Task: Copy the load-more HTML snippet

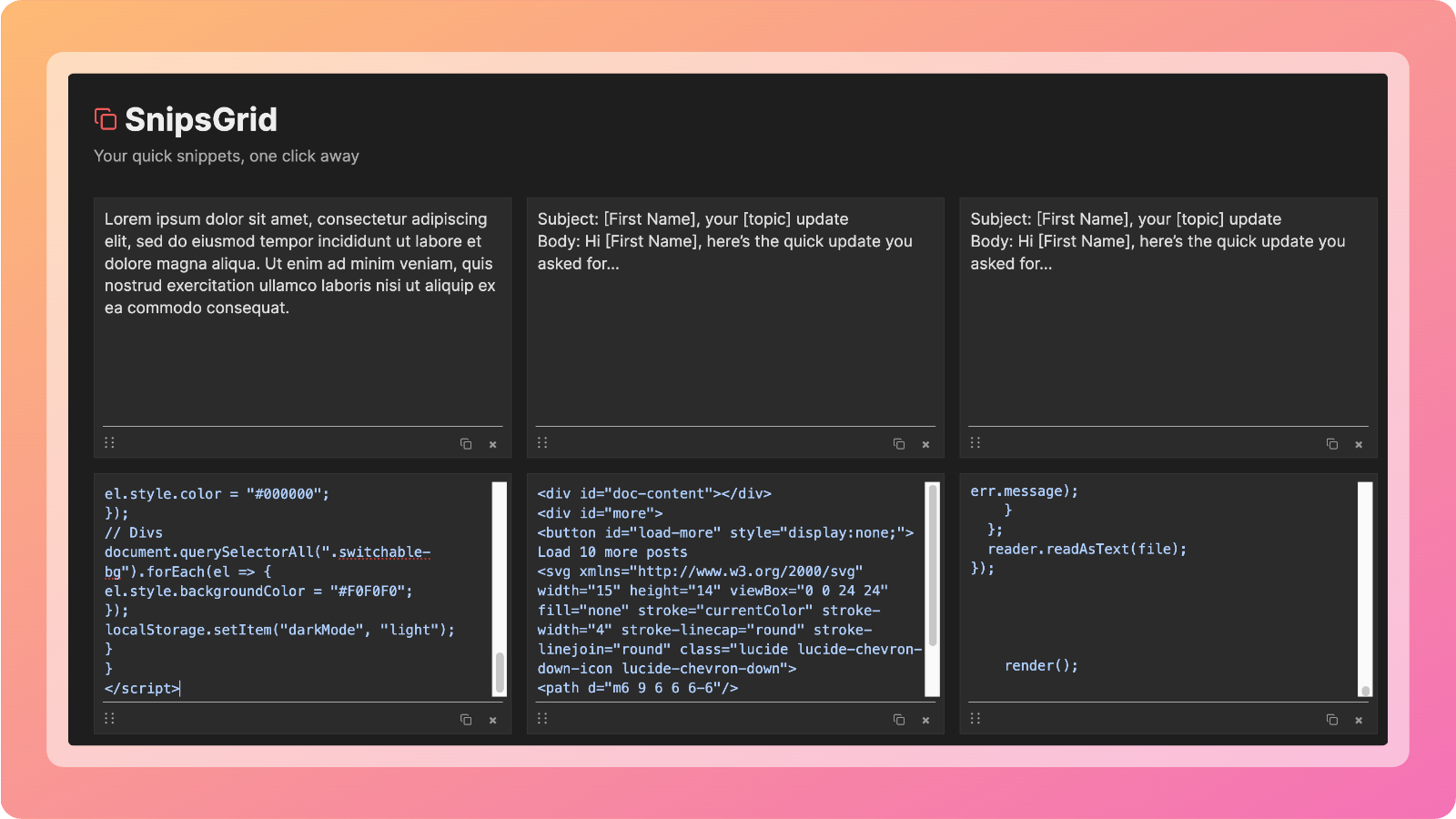Action: (x=899, y=719)
